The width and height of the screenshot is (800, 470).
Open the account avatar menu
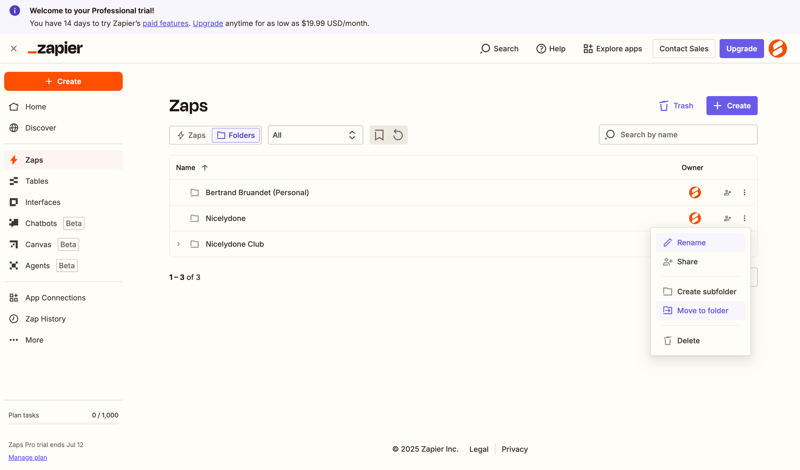[778, 48]
